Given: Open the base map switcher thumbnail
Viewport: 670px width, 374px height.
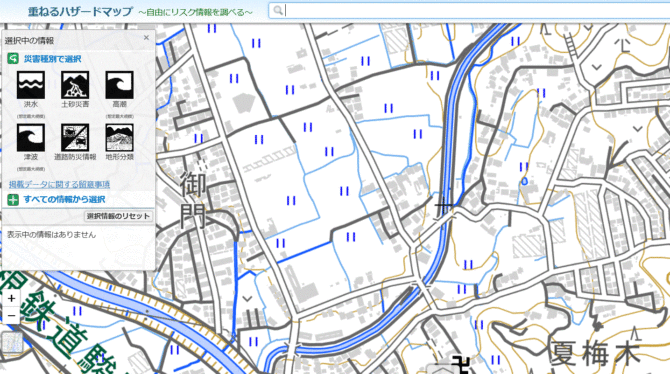Looking at the screenshot, I should coord(12,342).
